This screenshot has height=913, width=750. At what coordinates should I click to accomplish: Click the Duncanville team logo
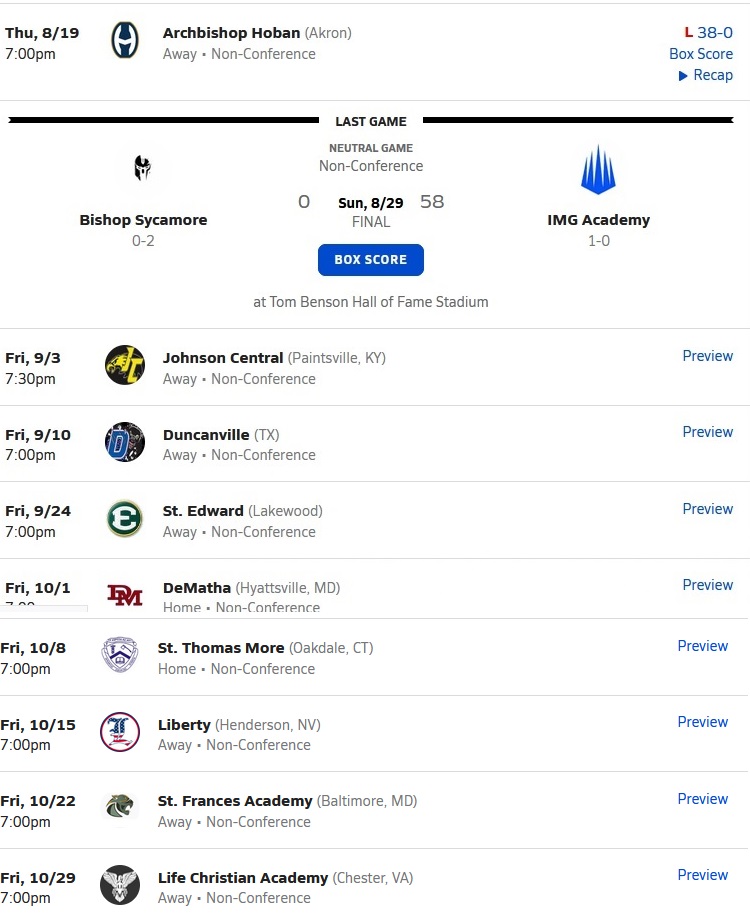(x=125, y=442)
